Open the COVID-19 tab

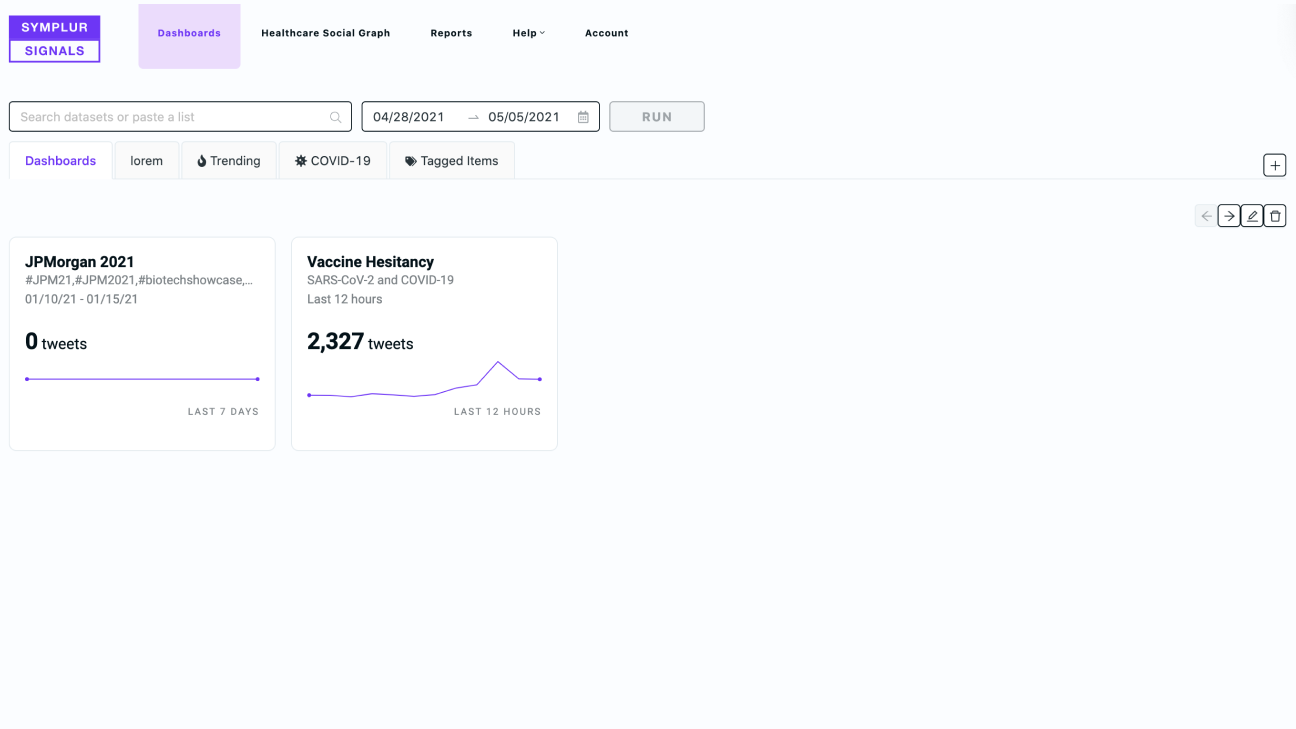(333, 161)
